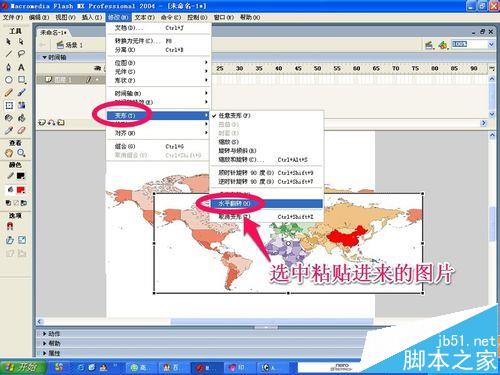
Task: Switch to the 未命名-1* document tab
Action: click(53, 32)
